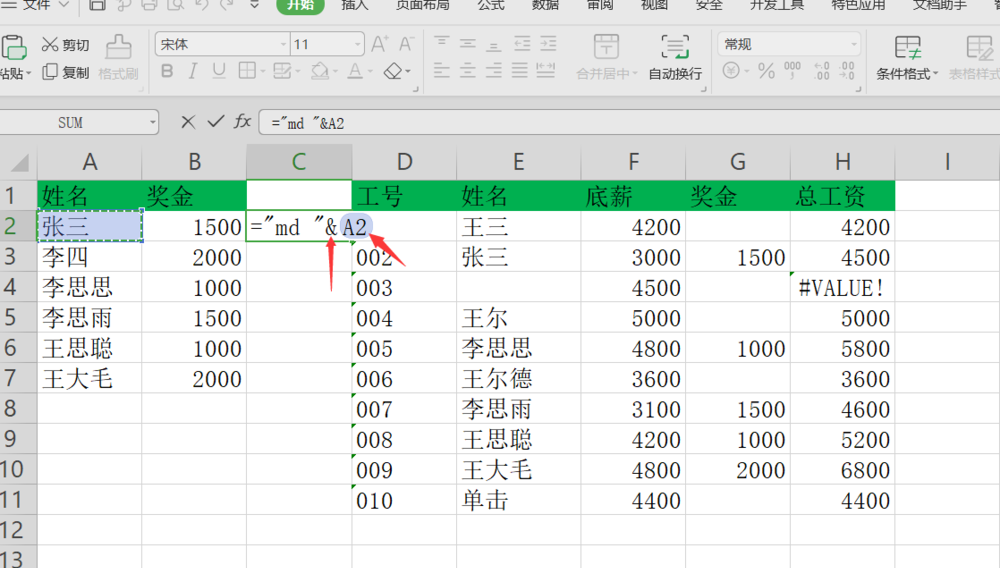Confirm the formula with the checkmark icon

[x=216, y=121]
